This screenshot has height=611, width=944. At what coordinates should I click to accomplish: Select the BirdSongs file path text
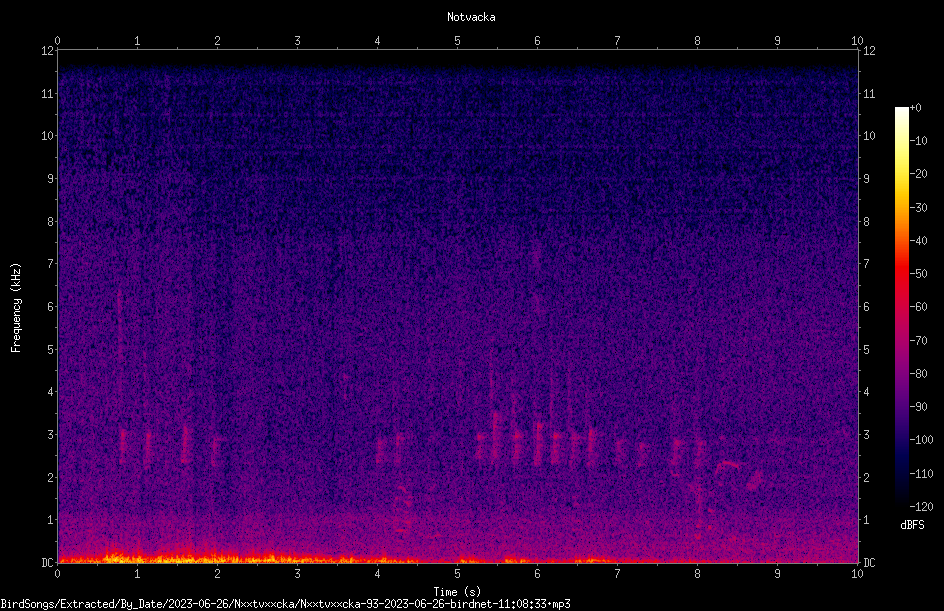point(285,604)
